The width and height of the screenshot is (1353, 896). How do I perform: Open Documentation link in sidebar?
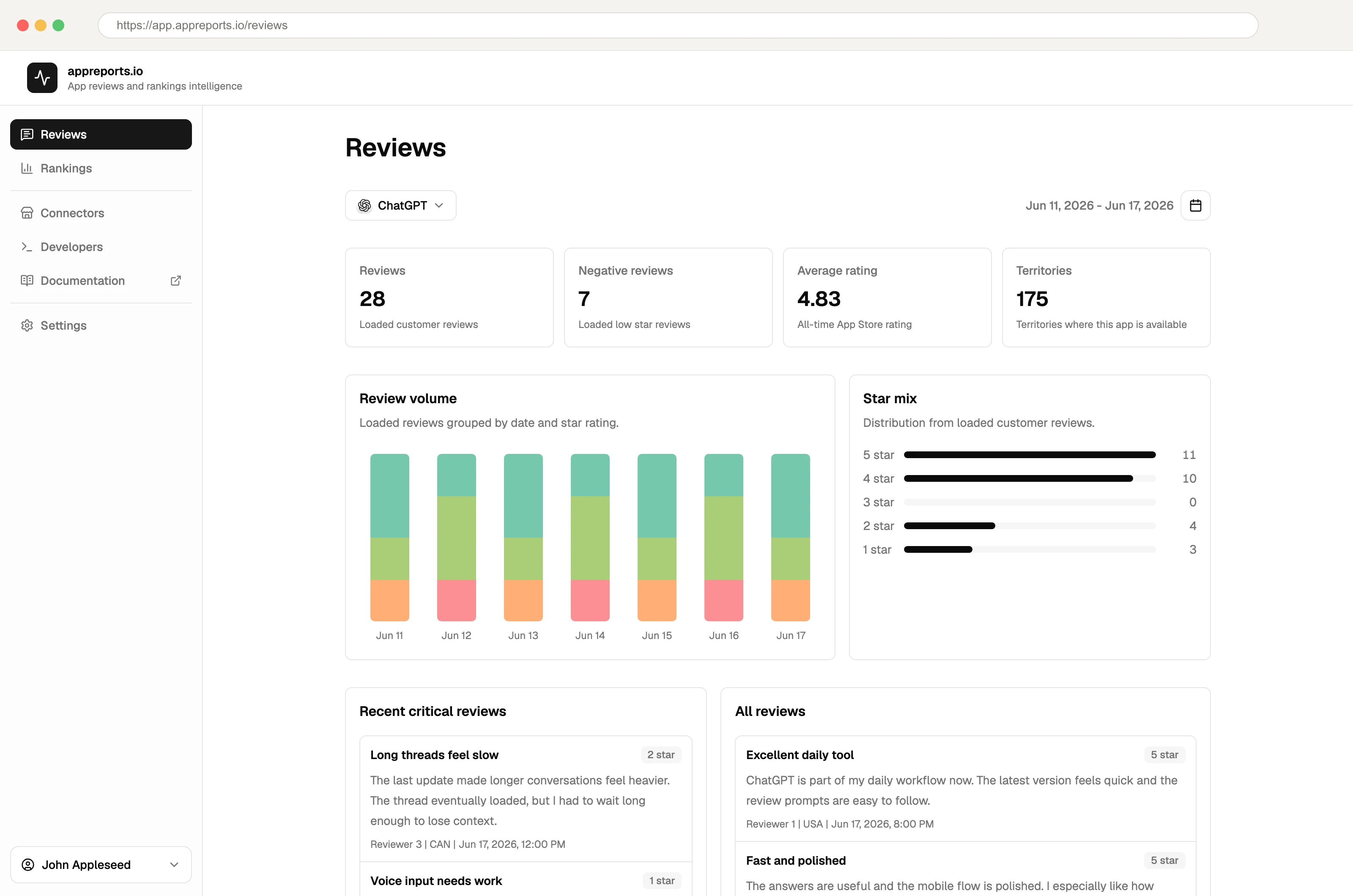[x=101, y=280]
